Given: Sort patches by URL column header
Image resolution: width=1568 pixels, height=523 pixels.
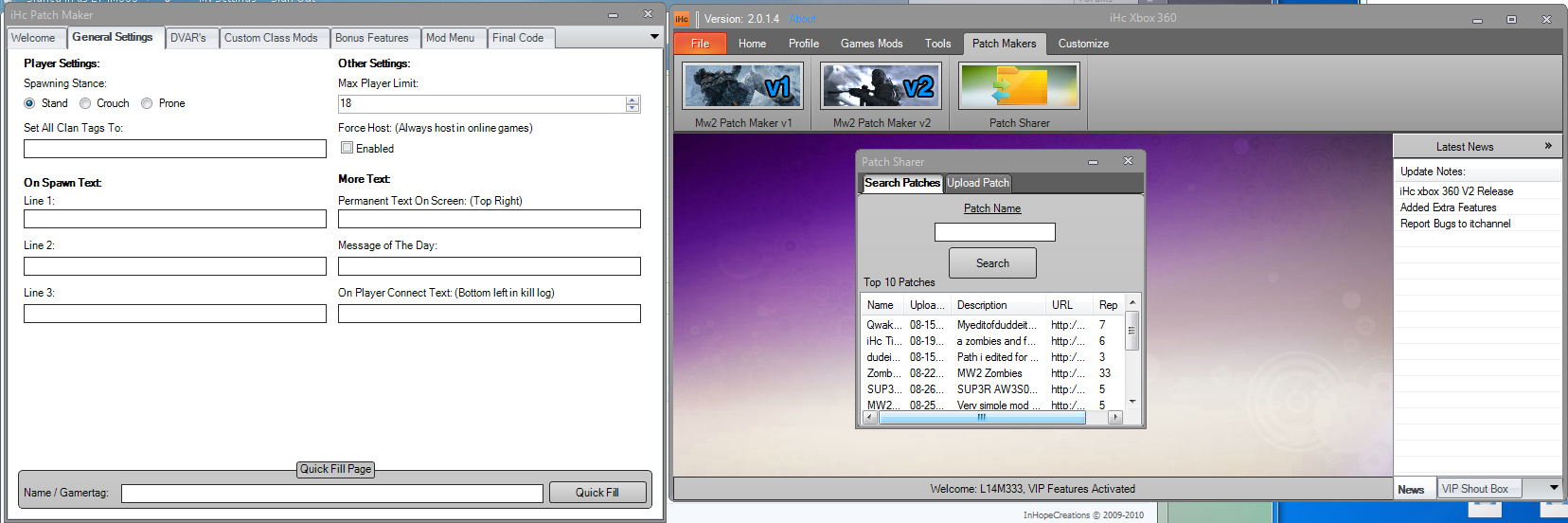Looking at the screenshot, I should click(x=1069, y=305).
